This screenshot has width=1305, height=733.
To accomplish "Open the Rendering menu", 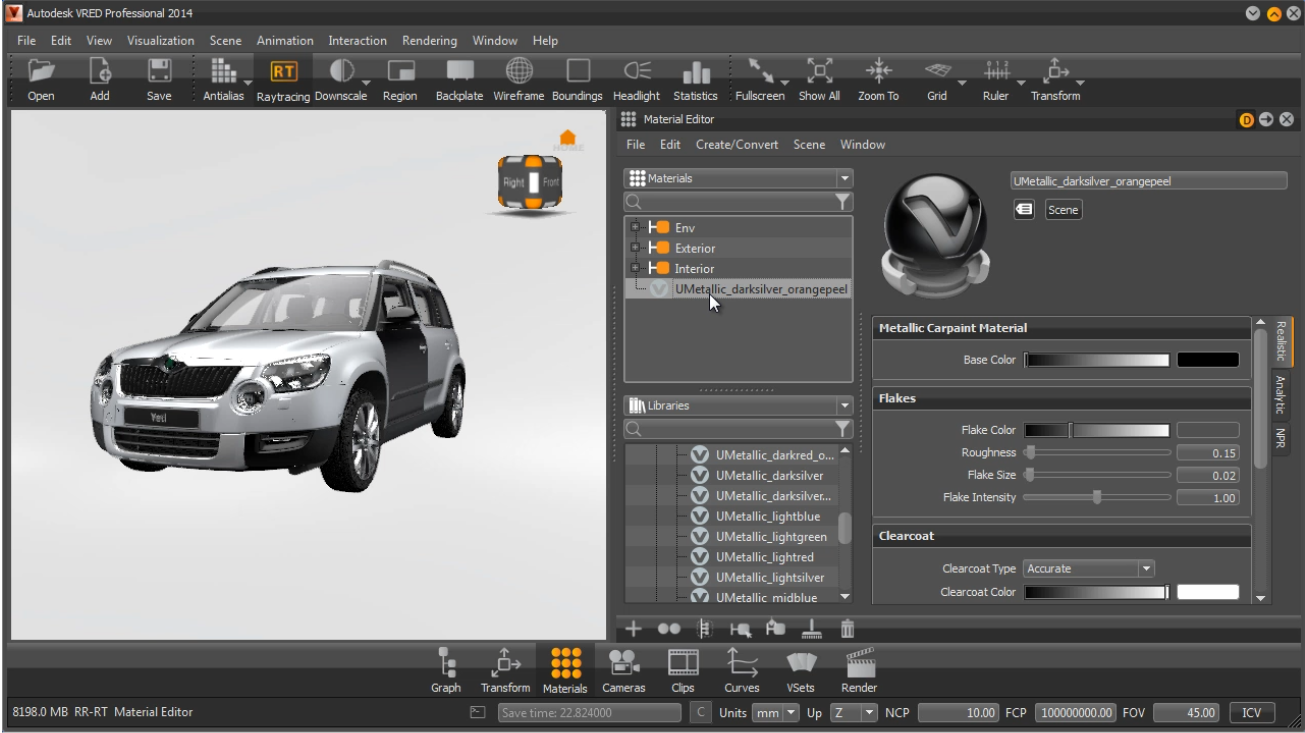I will pos(430,41).
